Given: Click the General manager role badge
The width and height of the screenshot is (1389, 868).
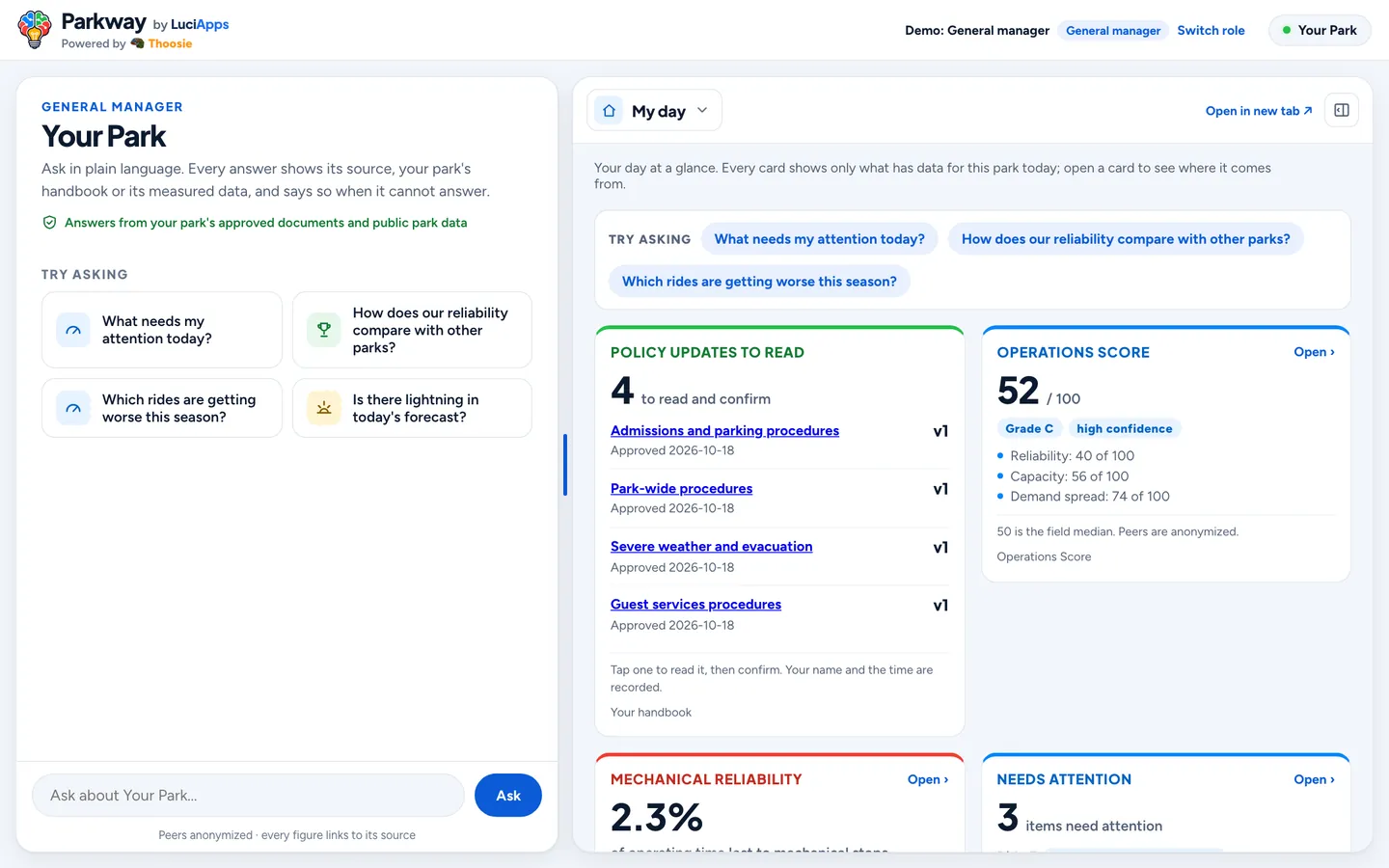Looking at the screenshot, I should [1113, 31].
